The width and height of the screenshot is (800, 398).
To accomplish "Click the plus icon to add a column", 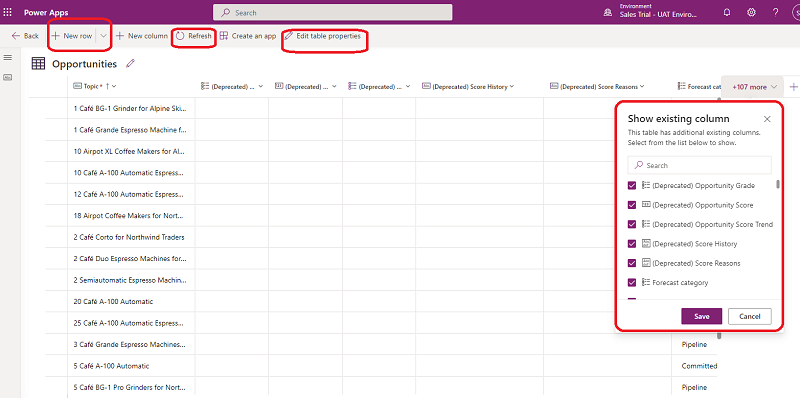I will pyautogui.click(x=793, y=87).
